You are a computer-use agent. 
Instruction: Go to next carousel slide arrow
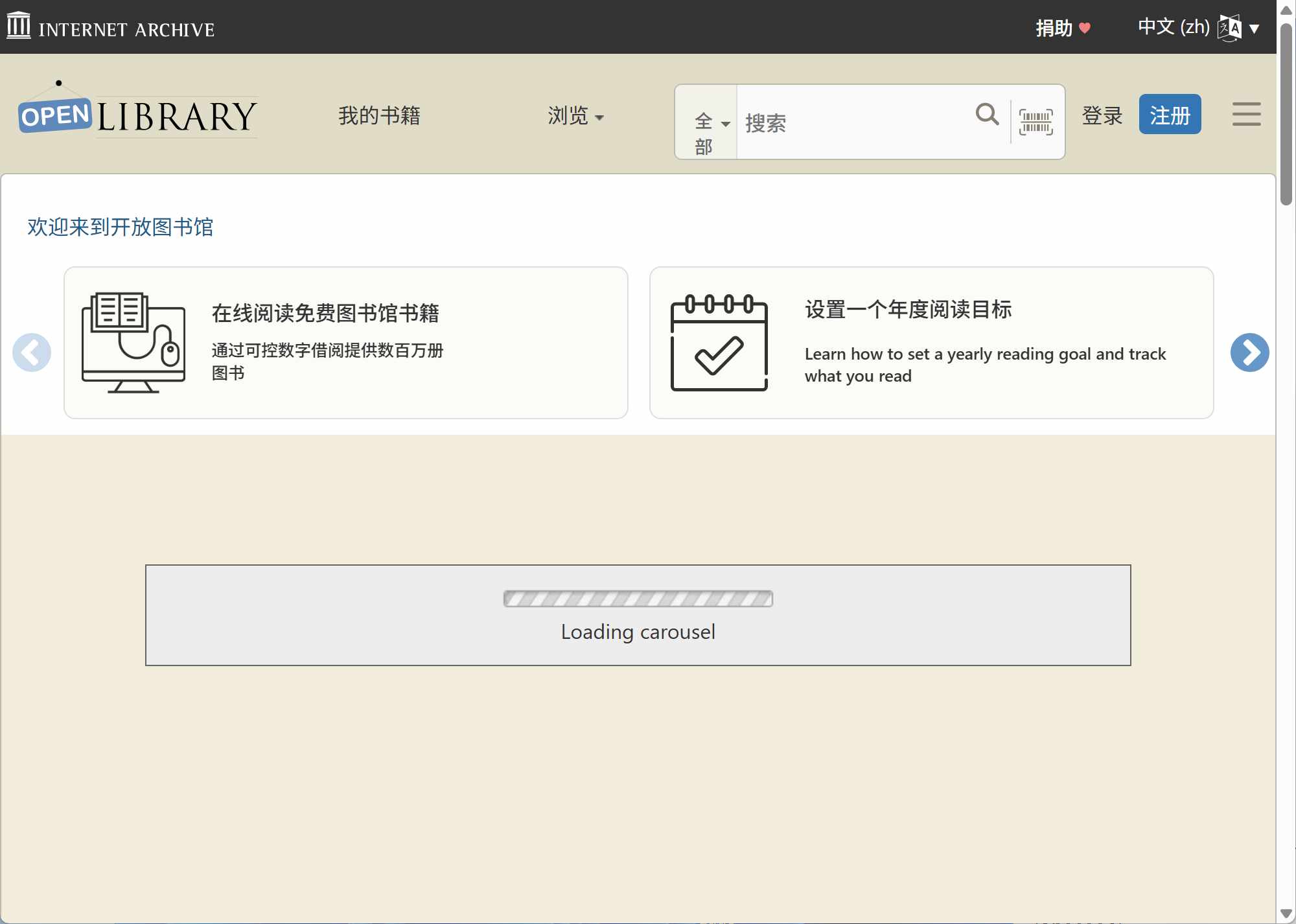(1249, 352)
